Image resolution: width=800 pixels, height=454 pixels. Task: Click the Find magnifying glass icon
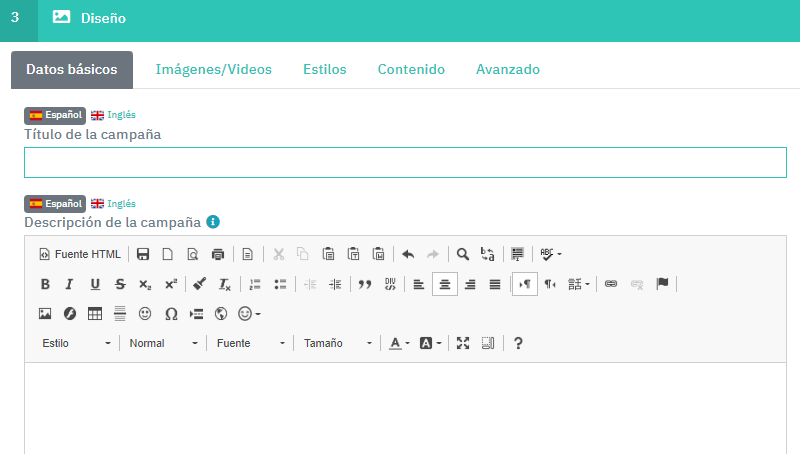463,254
